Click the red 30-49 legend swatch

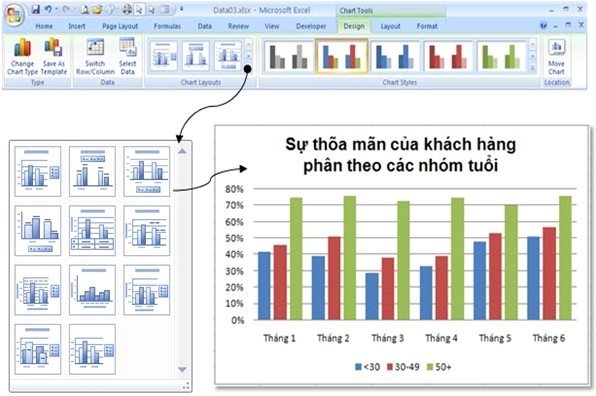[390, 367]
